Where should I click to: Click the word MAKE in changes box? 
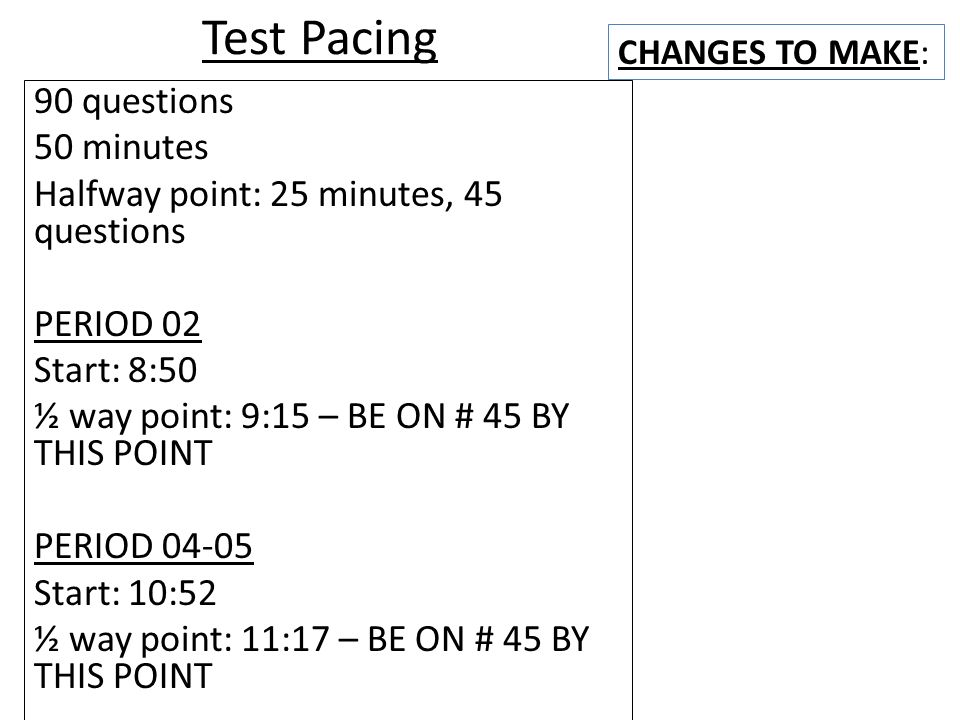[874, 53]
